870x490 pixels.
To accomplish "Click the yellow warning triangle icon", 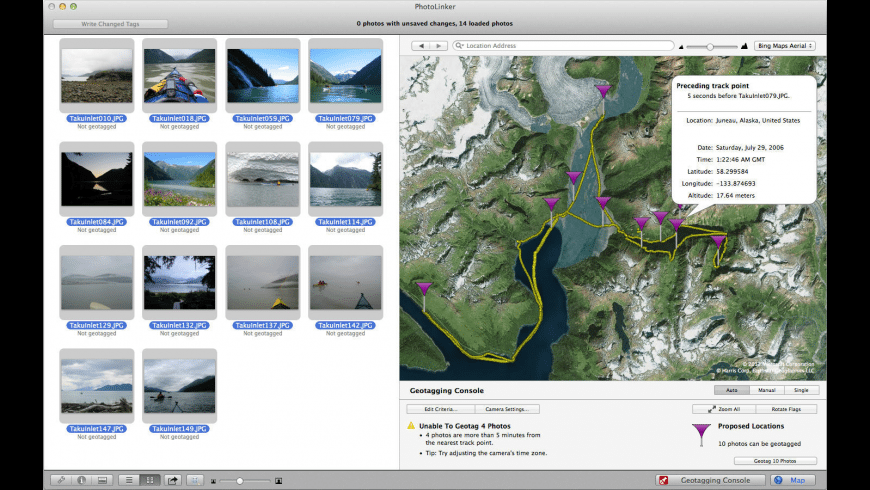I will (411, 426).
